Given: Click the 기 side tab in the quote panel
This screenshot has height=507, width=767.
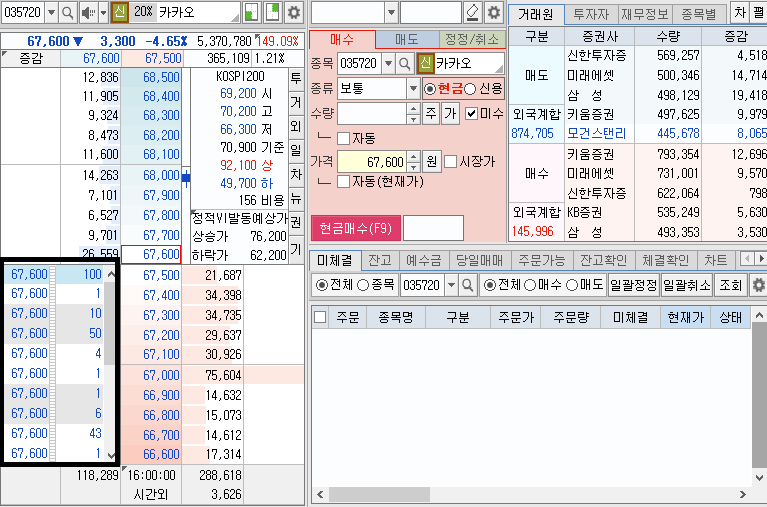Looking at the screenshot, I should pos(296,249).
